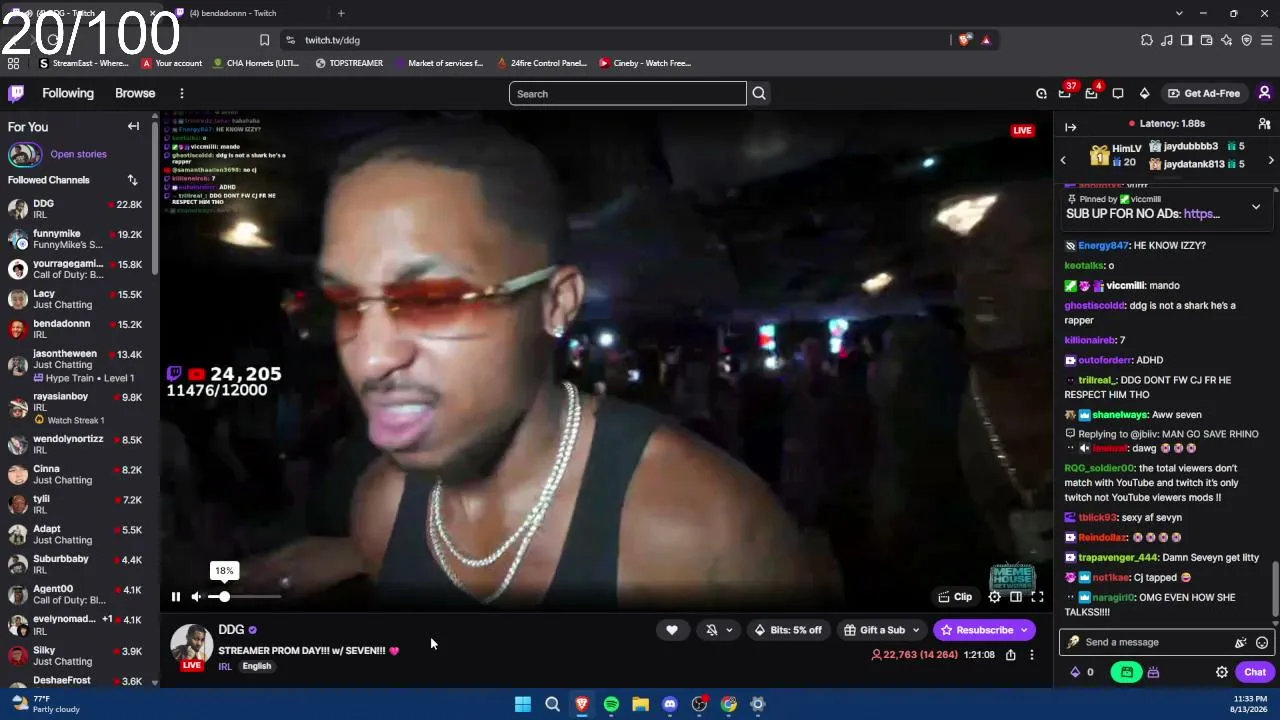Open File Explorer from the taskbar
The height and width of the screenshot is (720, 1280).
coord(640,704)
